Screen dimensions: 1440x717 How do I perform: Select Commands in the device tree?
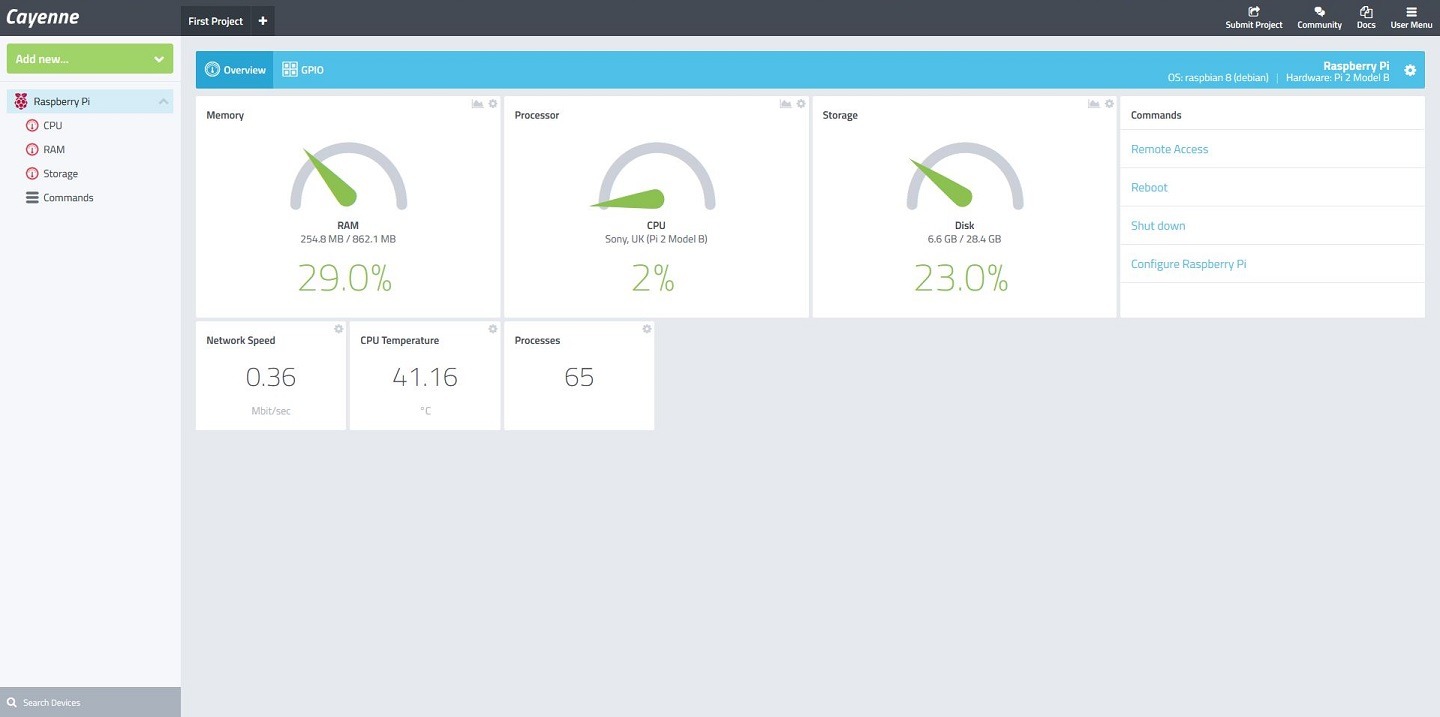pyautogui.click(x=68, y=198)
